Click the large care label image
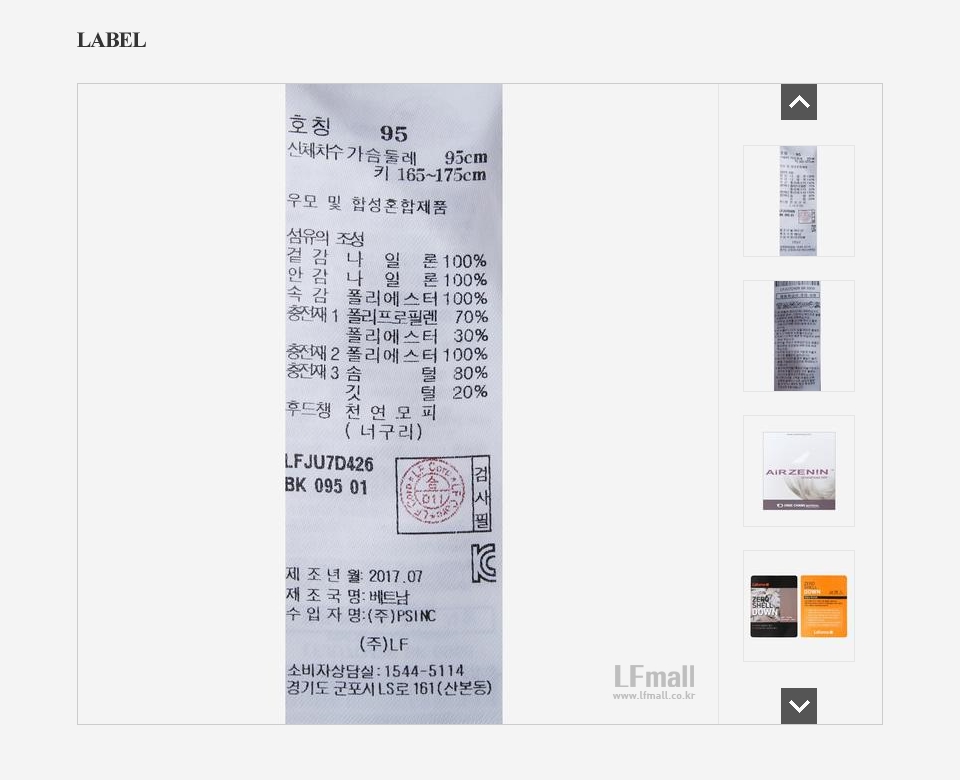The height and width of the screenshot is (780, 960). tap(394, 404)
